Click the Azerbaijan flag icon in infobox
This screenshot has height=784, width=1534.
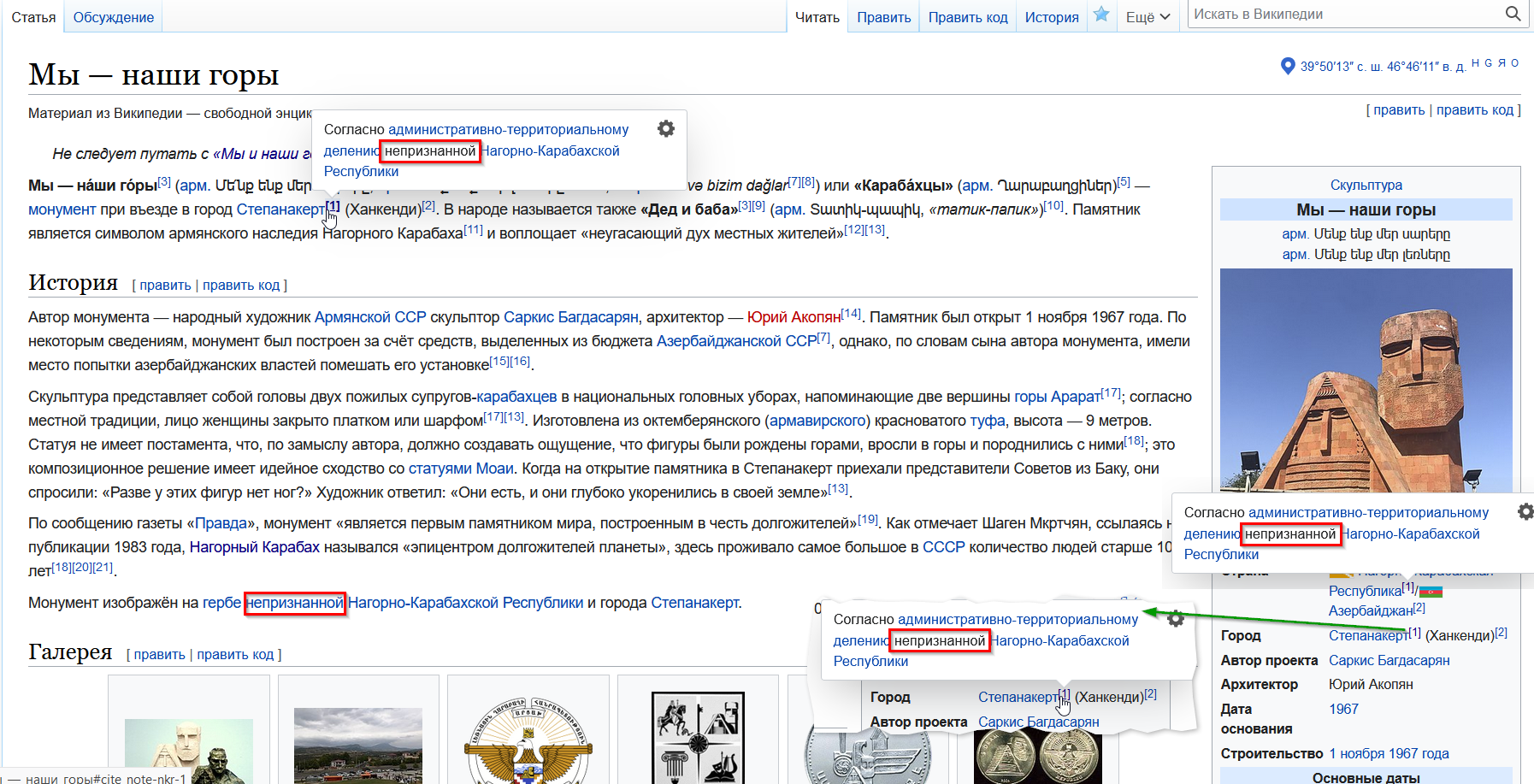(x=1431, y=591)
